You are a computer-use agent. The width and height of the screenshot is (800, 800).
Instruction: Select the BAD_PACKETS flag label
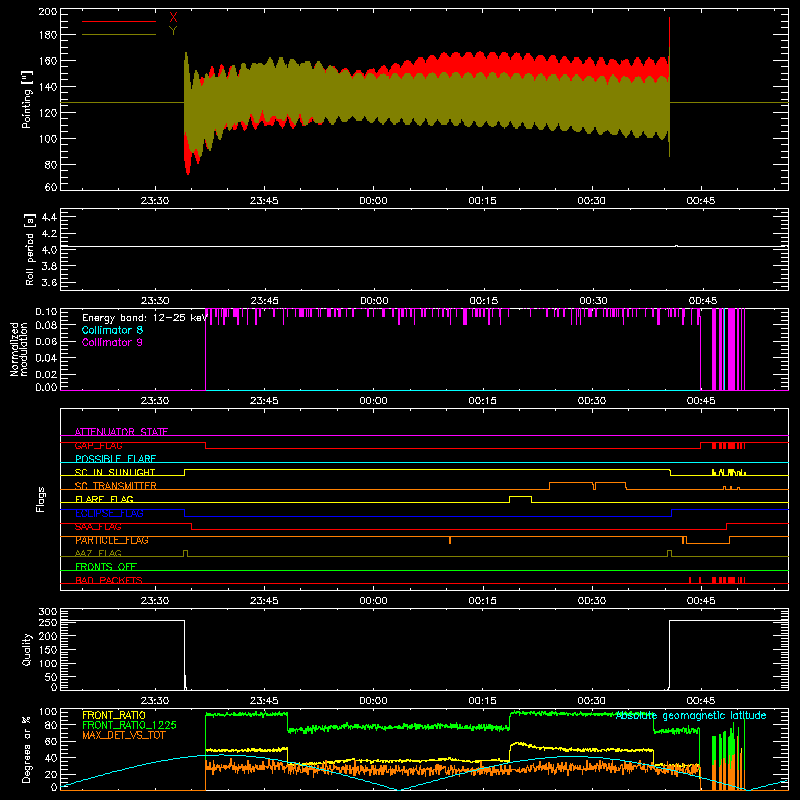[x=109, y=580]
